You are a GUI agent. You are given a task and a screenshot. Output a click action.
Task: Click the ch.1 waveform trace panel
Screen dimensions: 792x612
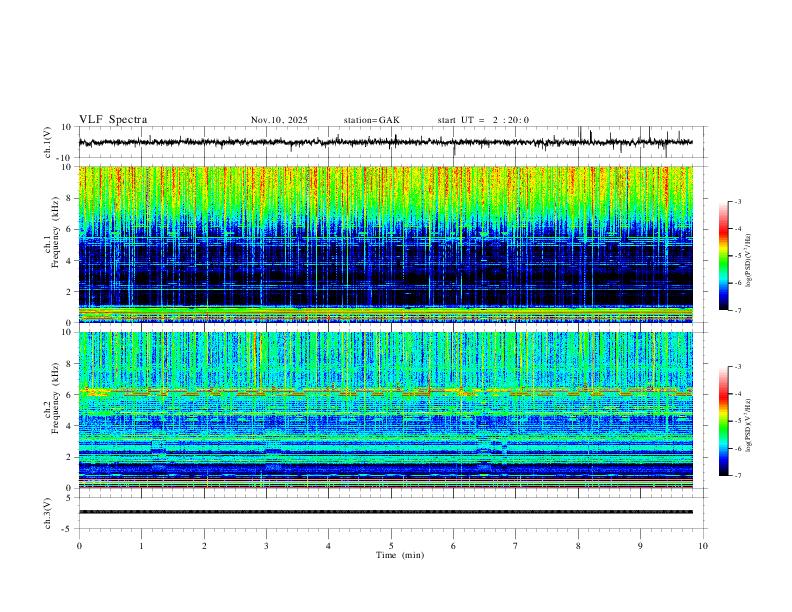(393, 142)
